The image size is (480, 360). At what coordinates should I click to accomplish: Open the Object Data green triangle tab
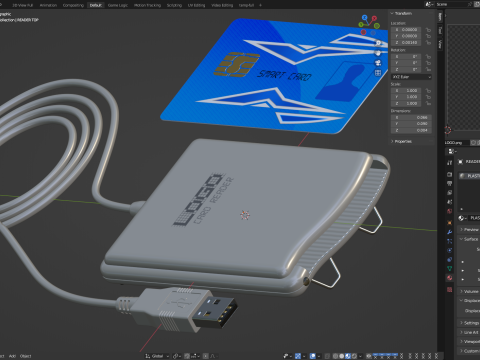point(450,268)
